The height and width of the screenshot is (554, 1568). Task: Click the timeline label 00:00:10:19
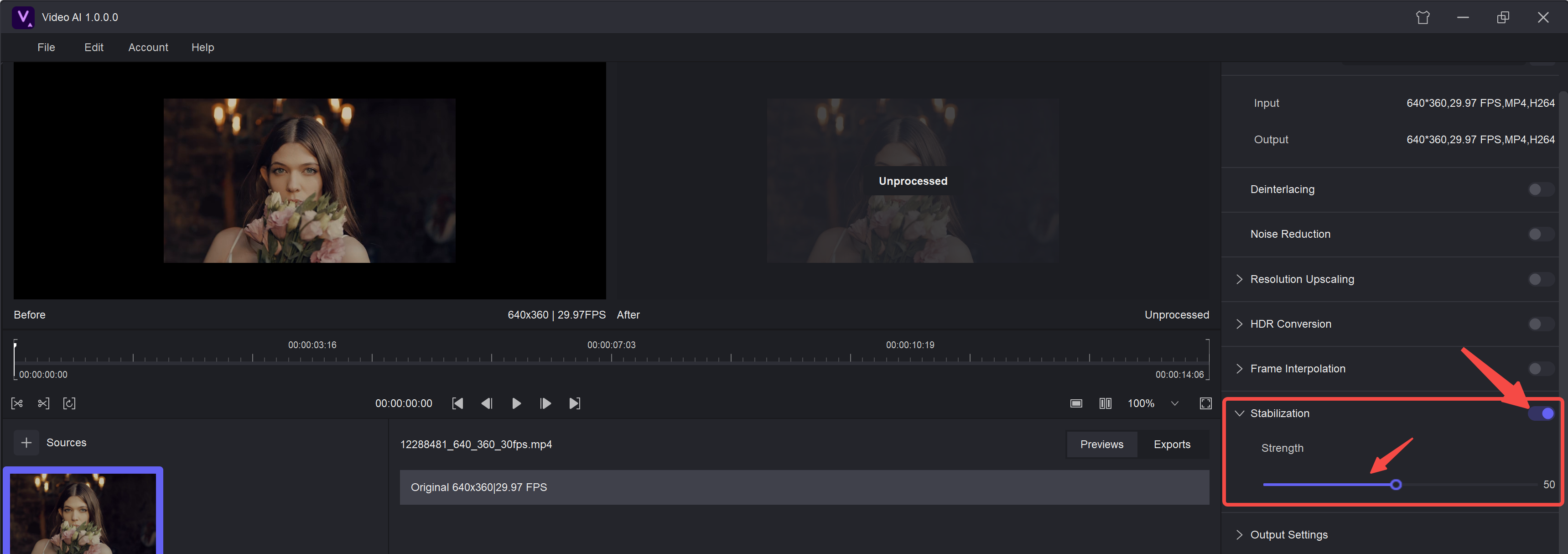tap(910, 345)
